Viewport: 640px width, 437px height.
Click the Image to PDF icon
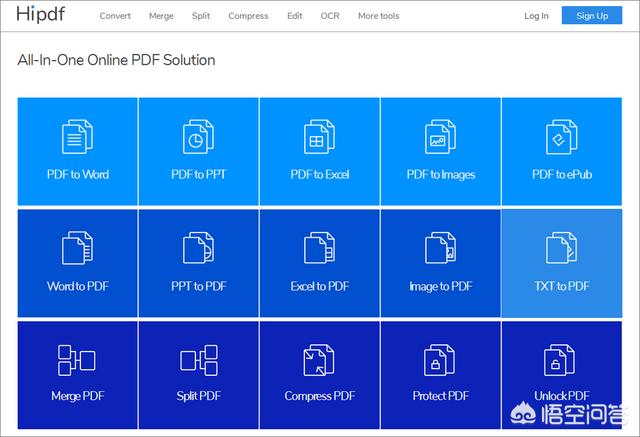(x=440, y=248)
